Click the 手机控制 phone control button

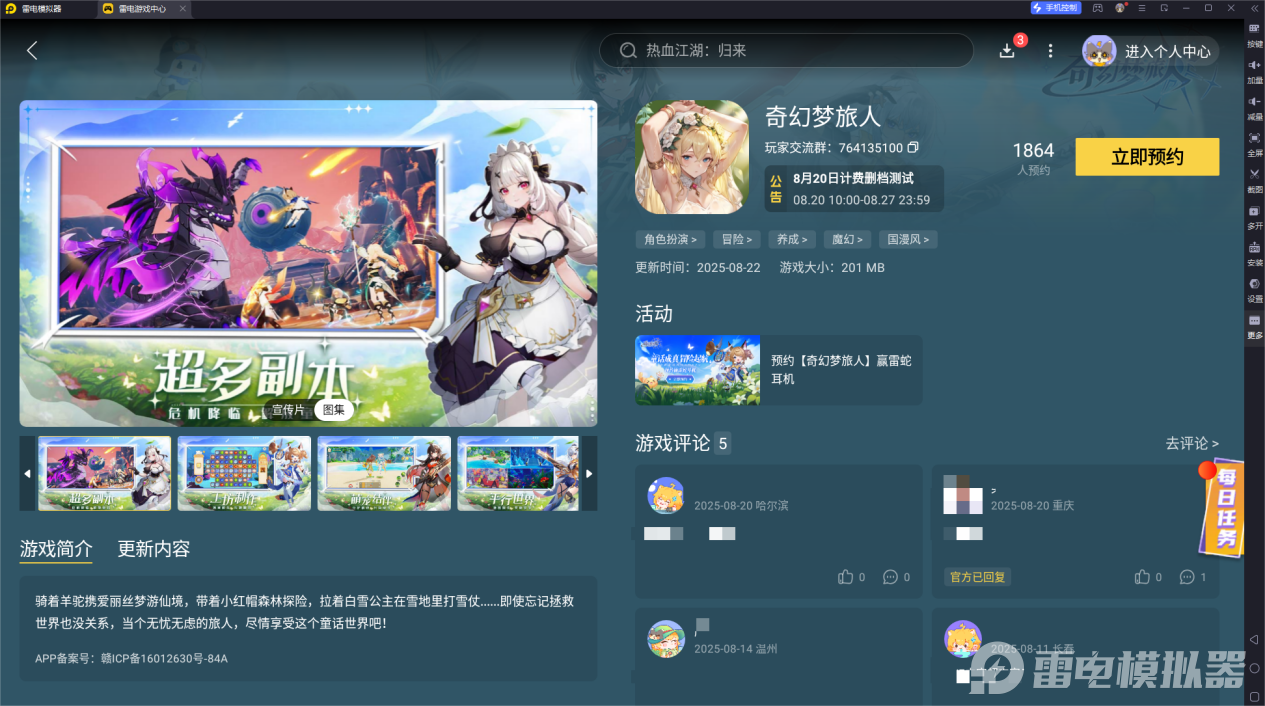pos(1054,8)
